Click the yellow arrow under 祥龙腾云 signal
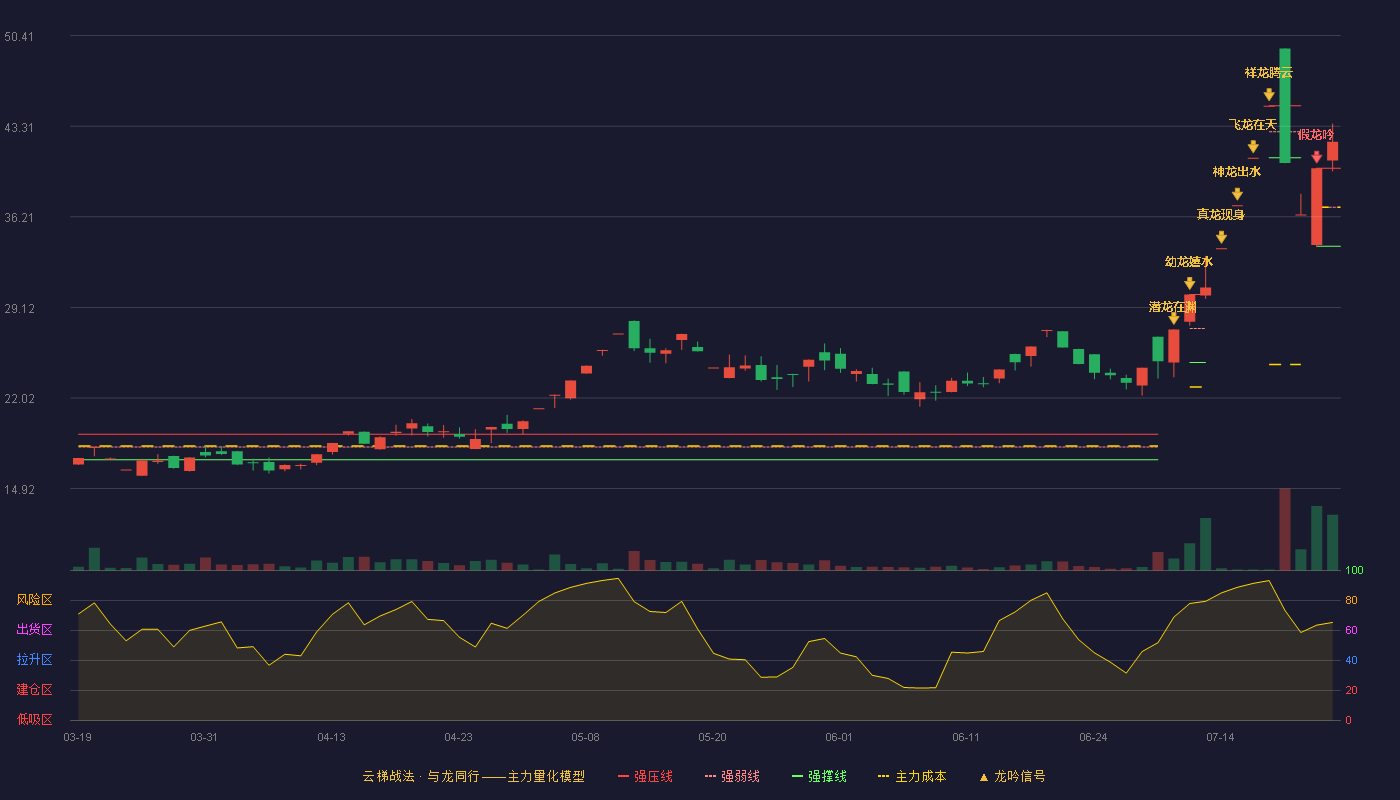The image size is (1400, 800). (1269, 95)
